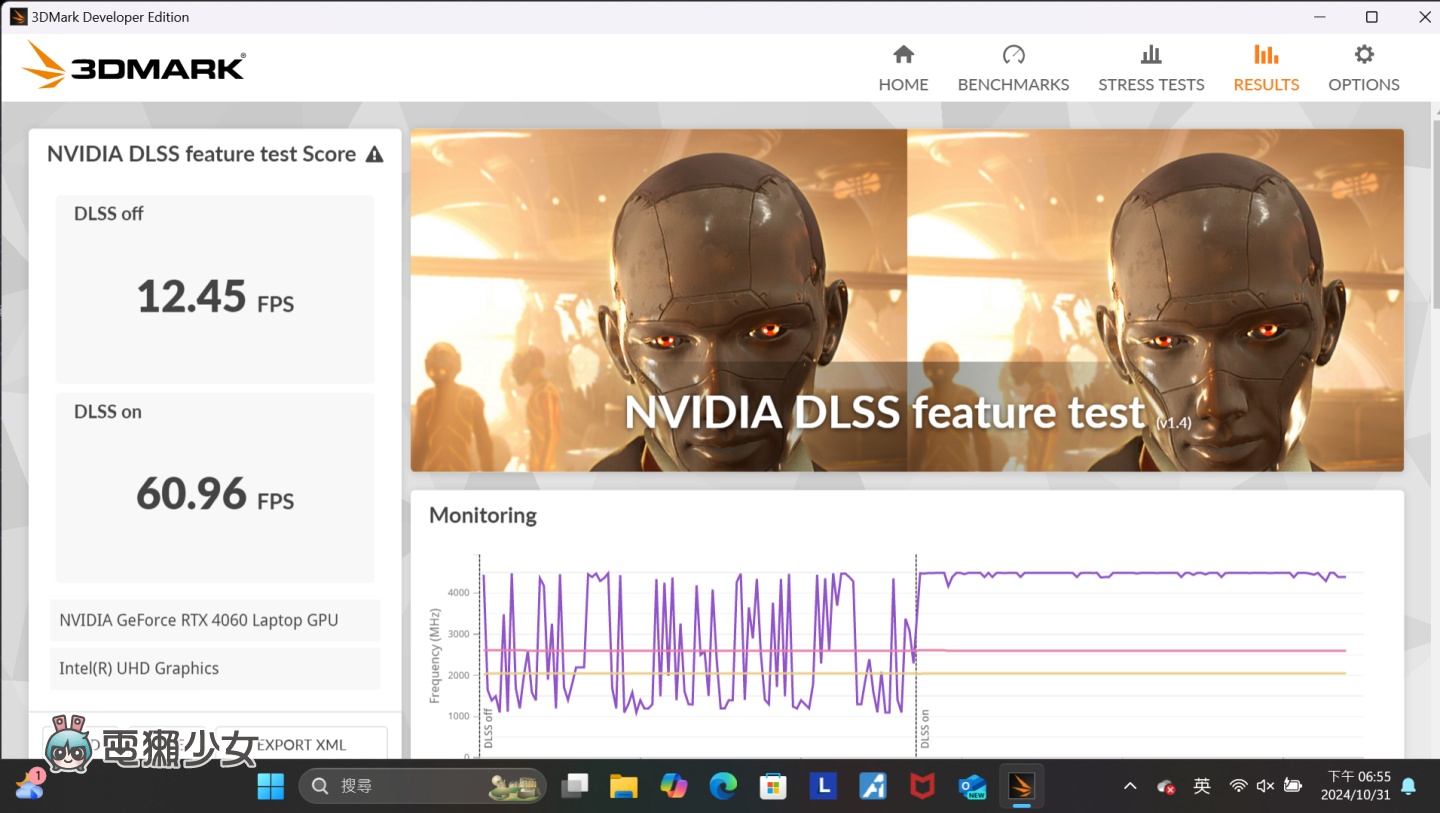Image resolution: width=1440 pixels, height=813 pixels.
Task: Select the RESULTS tab
Action: (x=1266, y=68)
